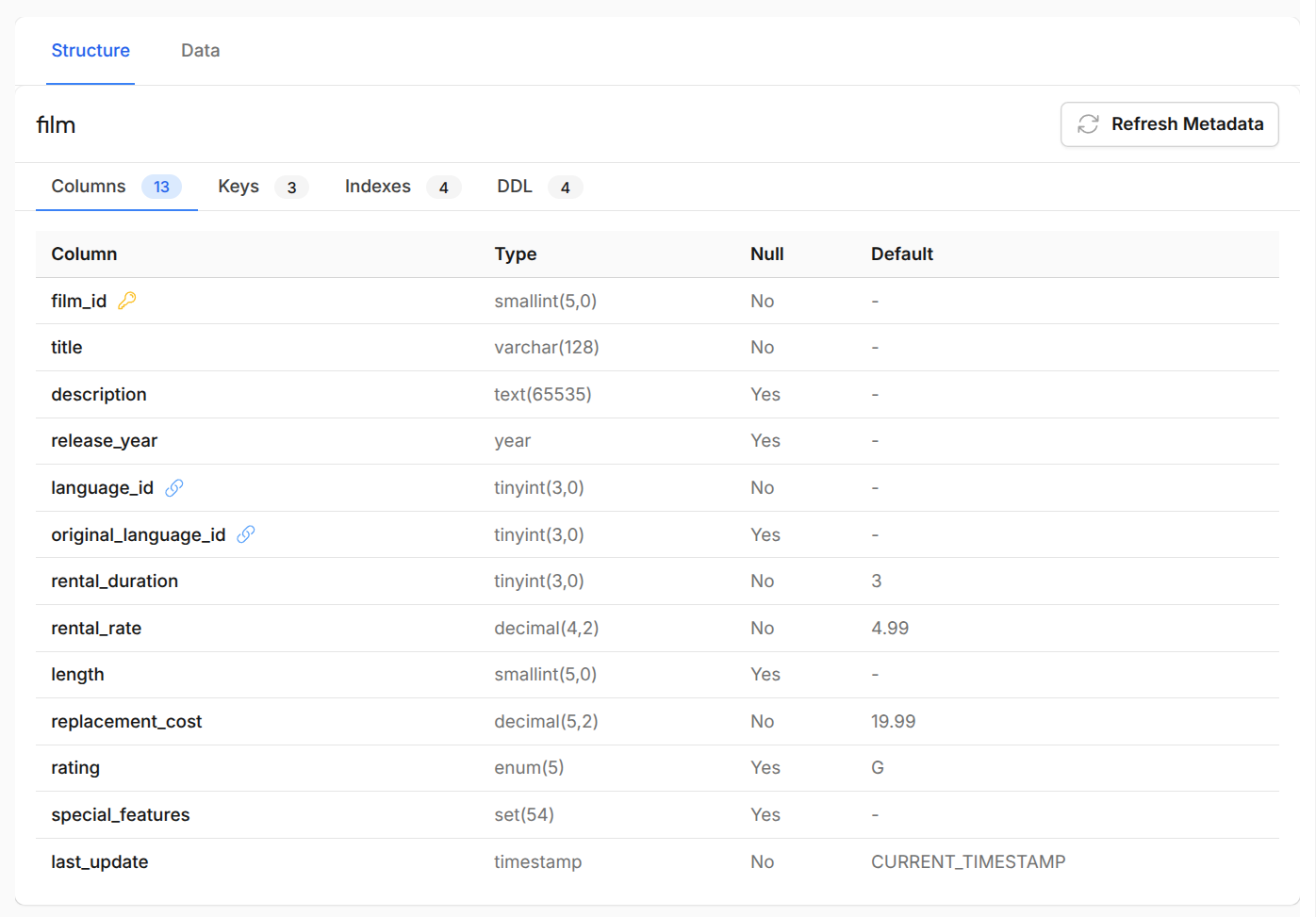Click the badge showing 3 next to Keys

tap(291, 187)
